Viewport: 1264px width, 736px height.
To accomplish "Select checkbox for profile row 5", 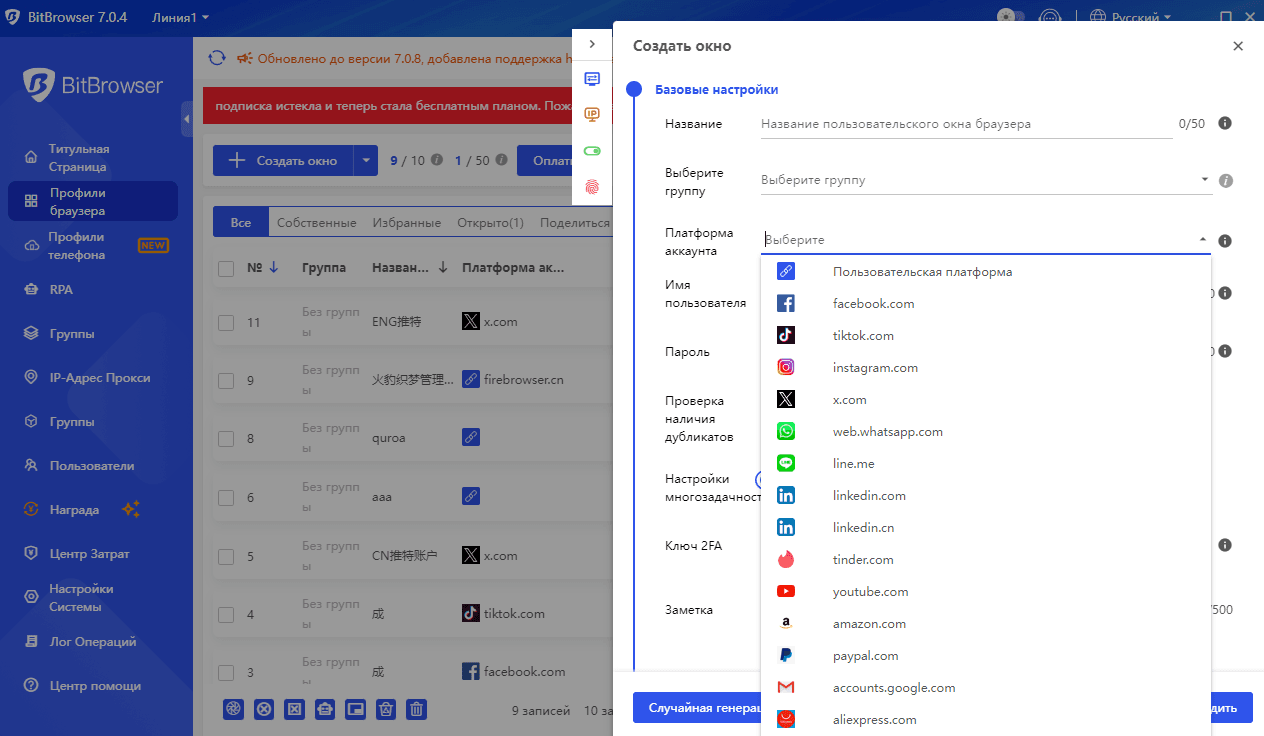I will tap(226, 556).
